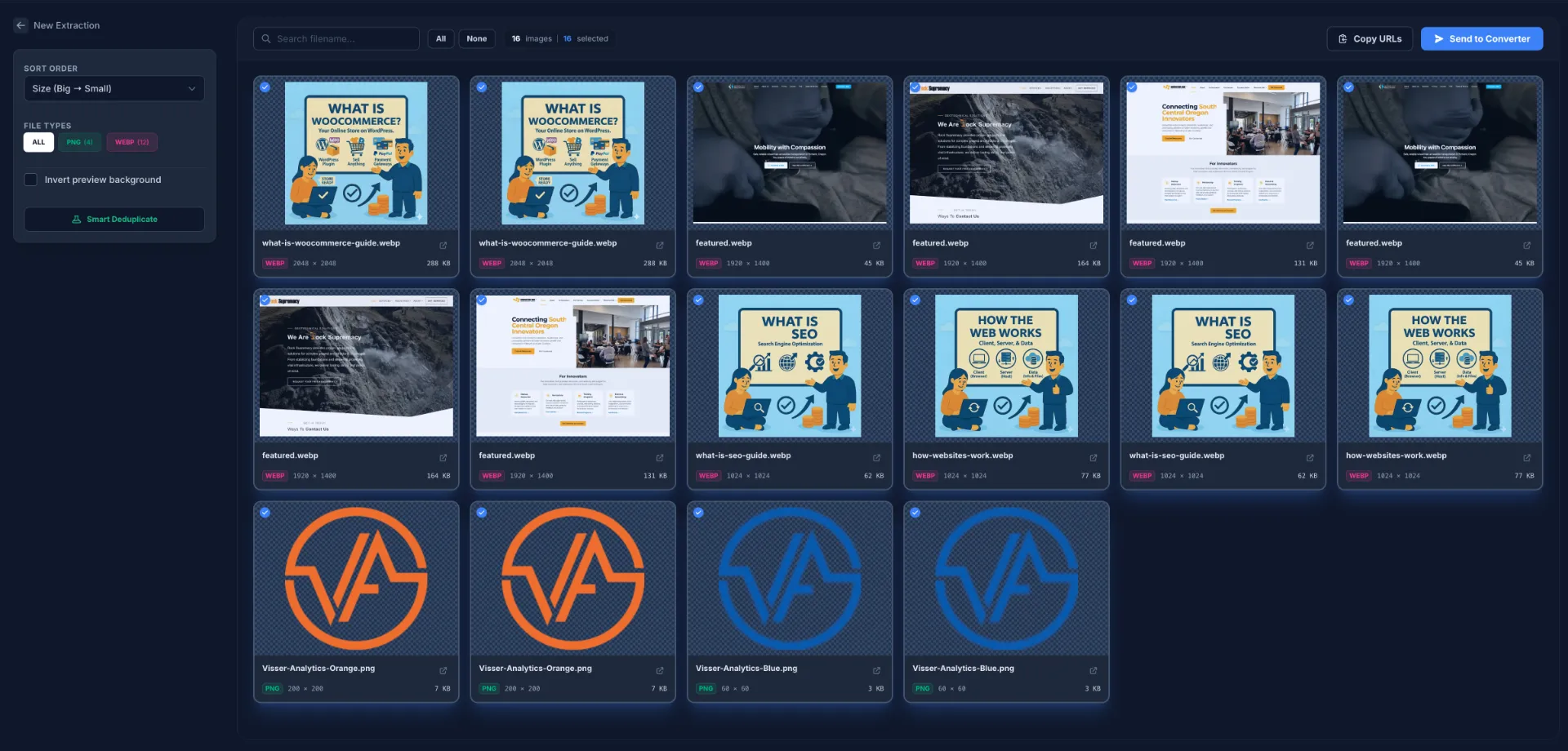Screen dimensions: 1568x751
Task: Open external link icon for Visser-Analytics-Blue.png 60×60 first card
Action: 876,670
